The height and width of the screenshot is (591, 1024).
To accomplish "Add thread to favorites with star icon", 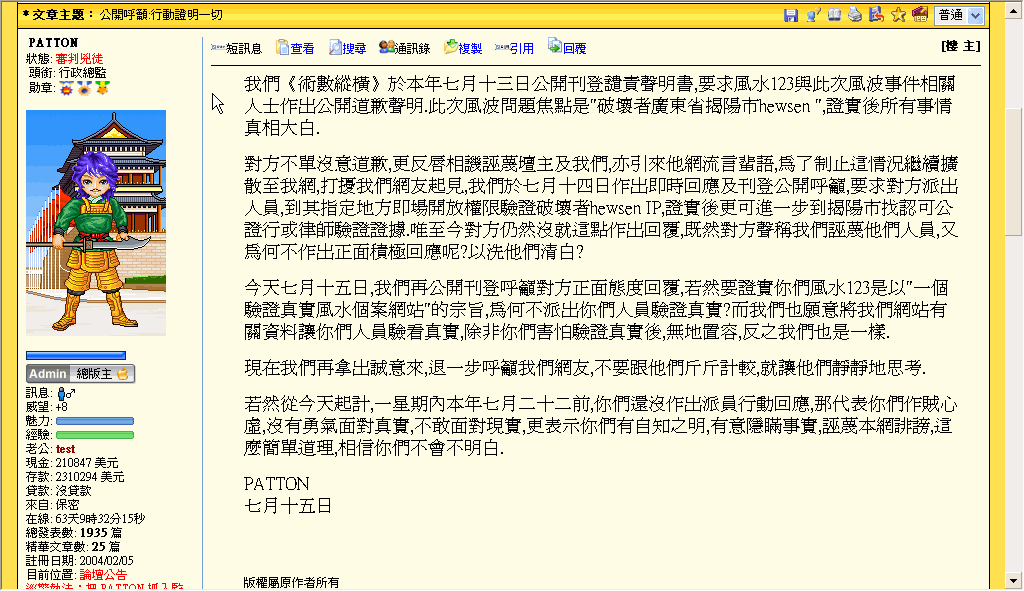I will [899, 14].
